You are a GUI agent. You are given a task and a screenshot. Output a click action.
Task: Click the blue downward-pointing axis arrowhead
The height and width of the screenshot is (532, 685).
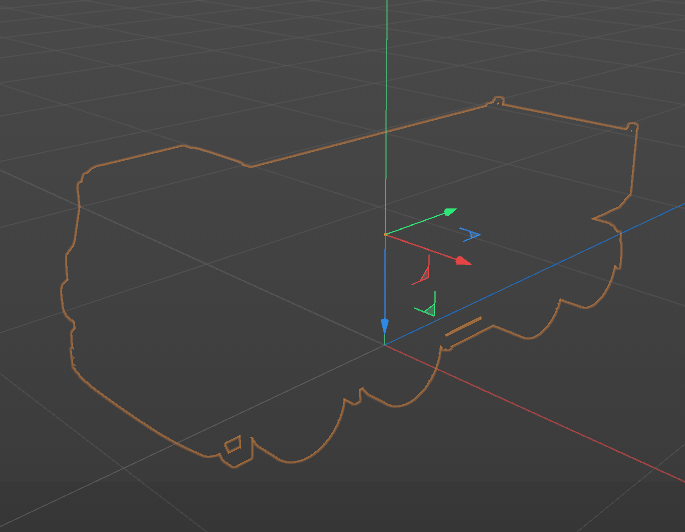[x=384, y=326]
